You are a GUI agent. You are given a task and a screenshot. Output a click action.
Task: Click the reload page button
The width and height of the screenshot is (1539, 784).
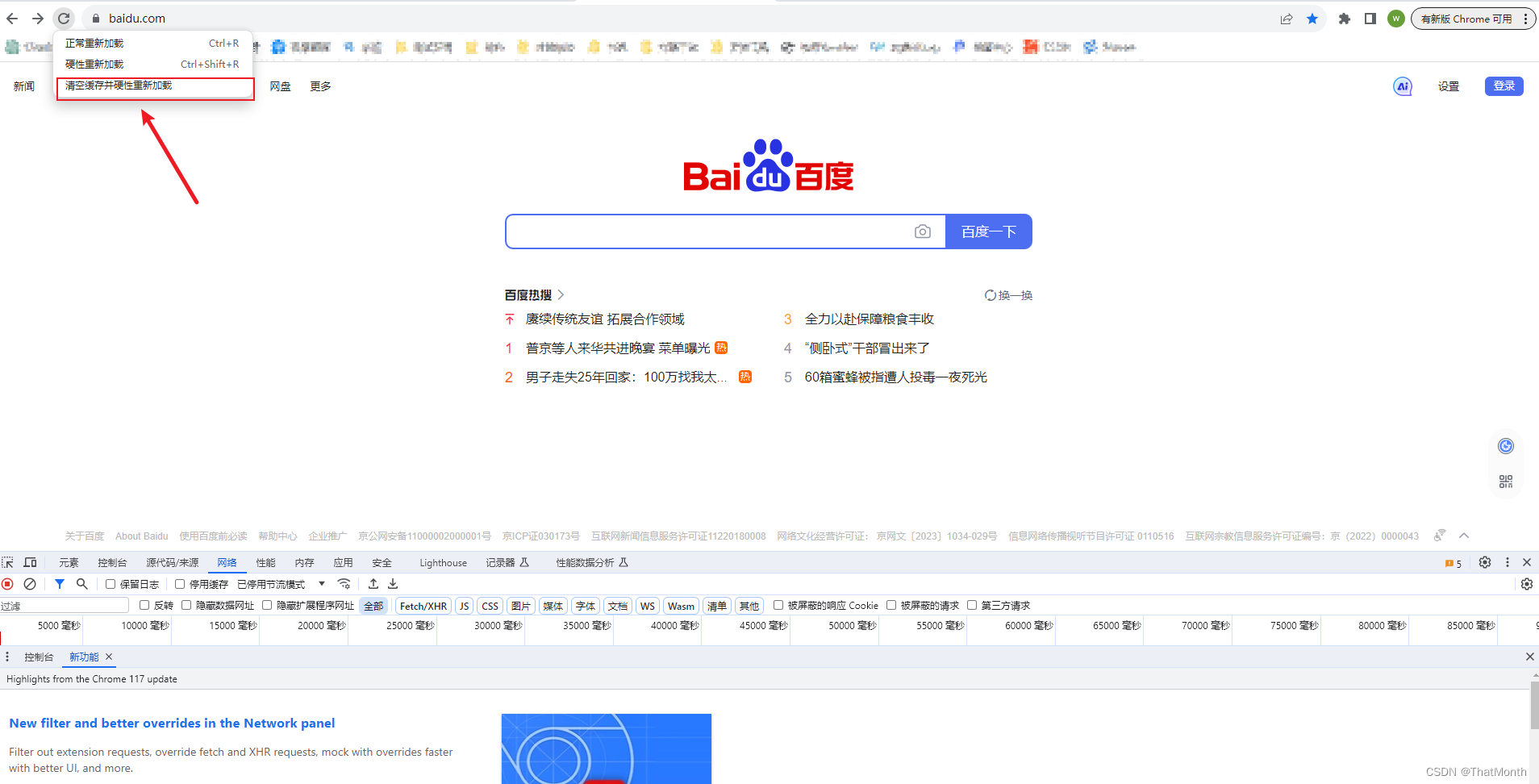pos(65,18)
